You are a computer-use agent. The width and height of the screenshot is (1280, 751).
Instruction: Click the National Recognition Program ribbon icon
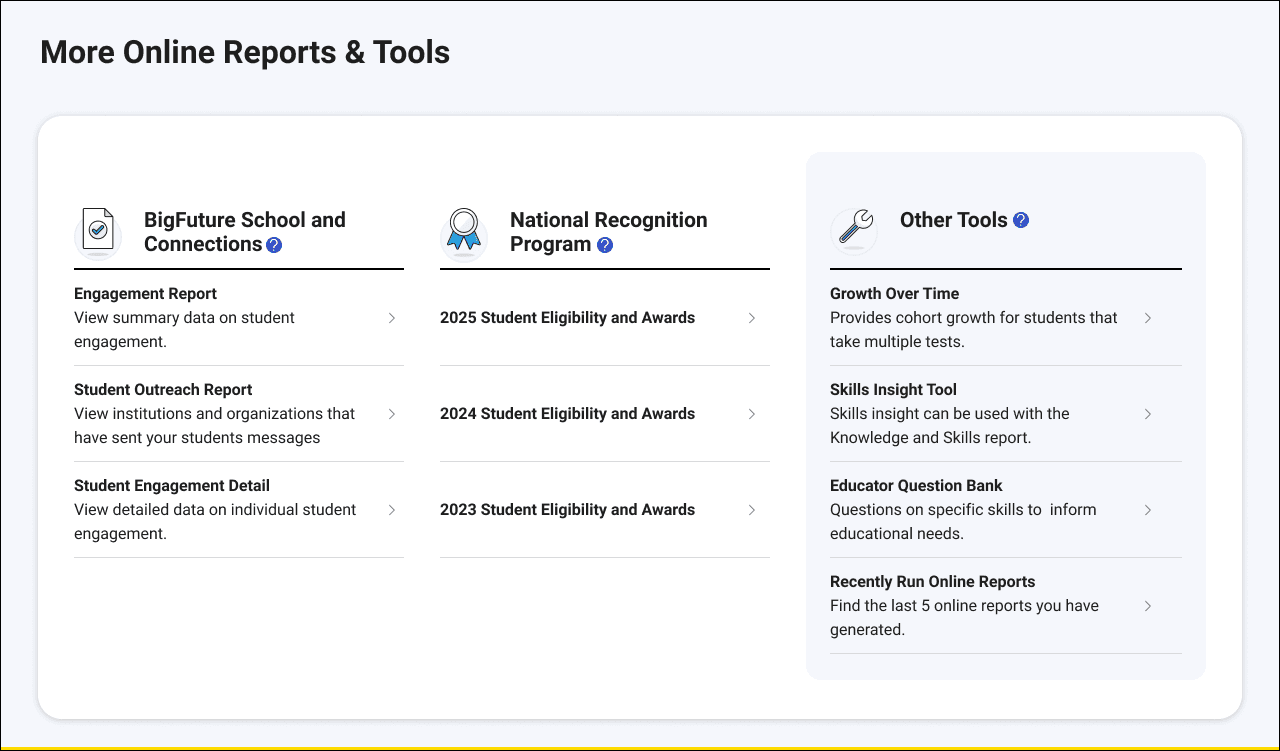464,234
